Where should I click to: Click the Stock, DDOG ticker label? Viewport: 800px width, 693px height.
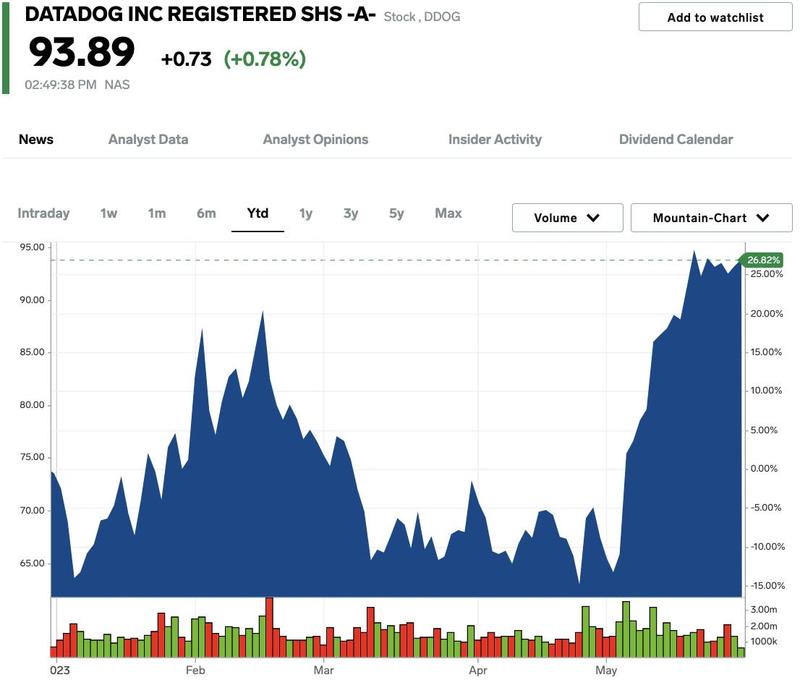(422, 17)
